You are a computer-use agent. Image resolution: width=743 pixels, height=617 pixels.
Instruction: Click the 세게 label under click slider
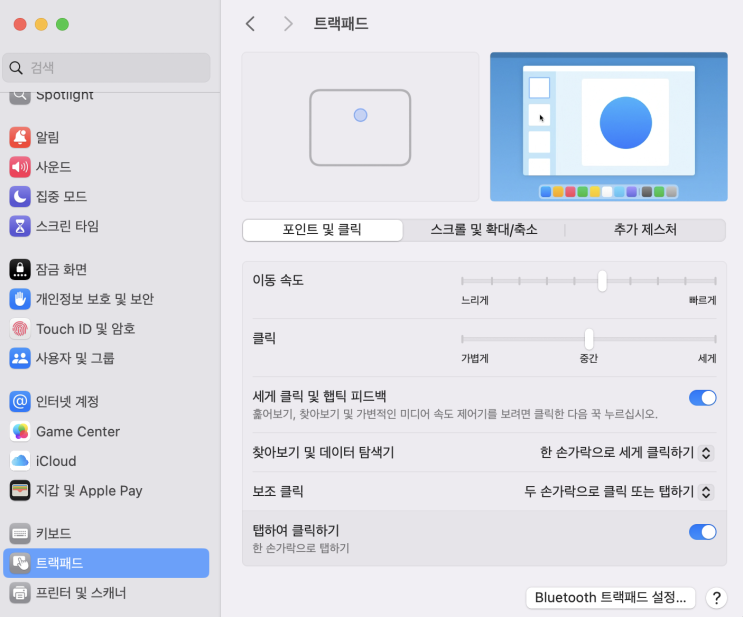click(707, 358)
